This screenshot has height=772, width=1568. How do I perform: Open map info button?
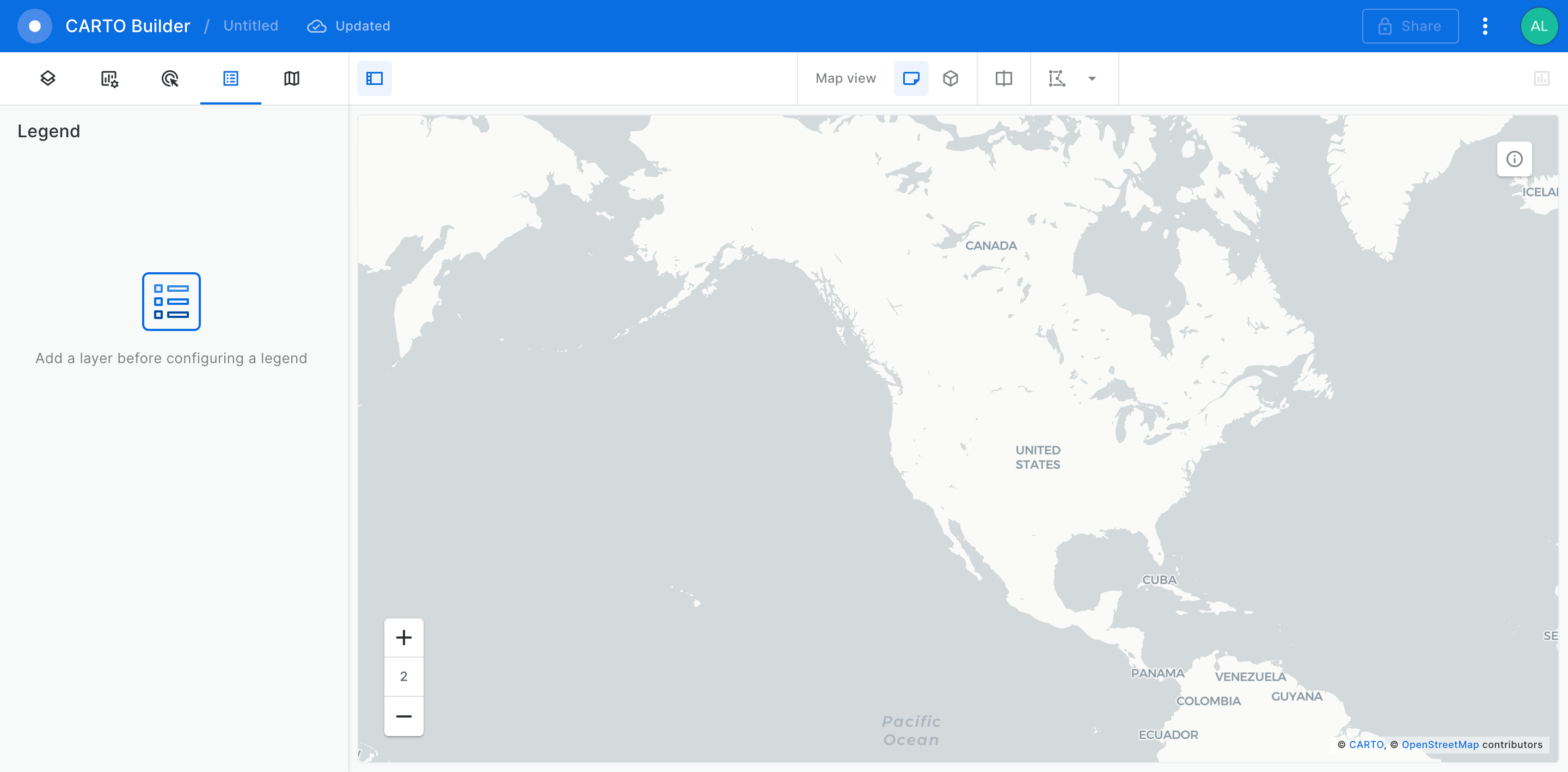click(1515, 159)
